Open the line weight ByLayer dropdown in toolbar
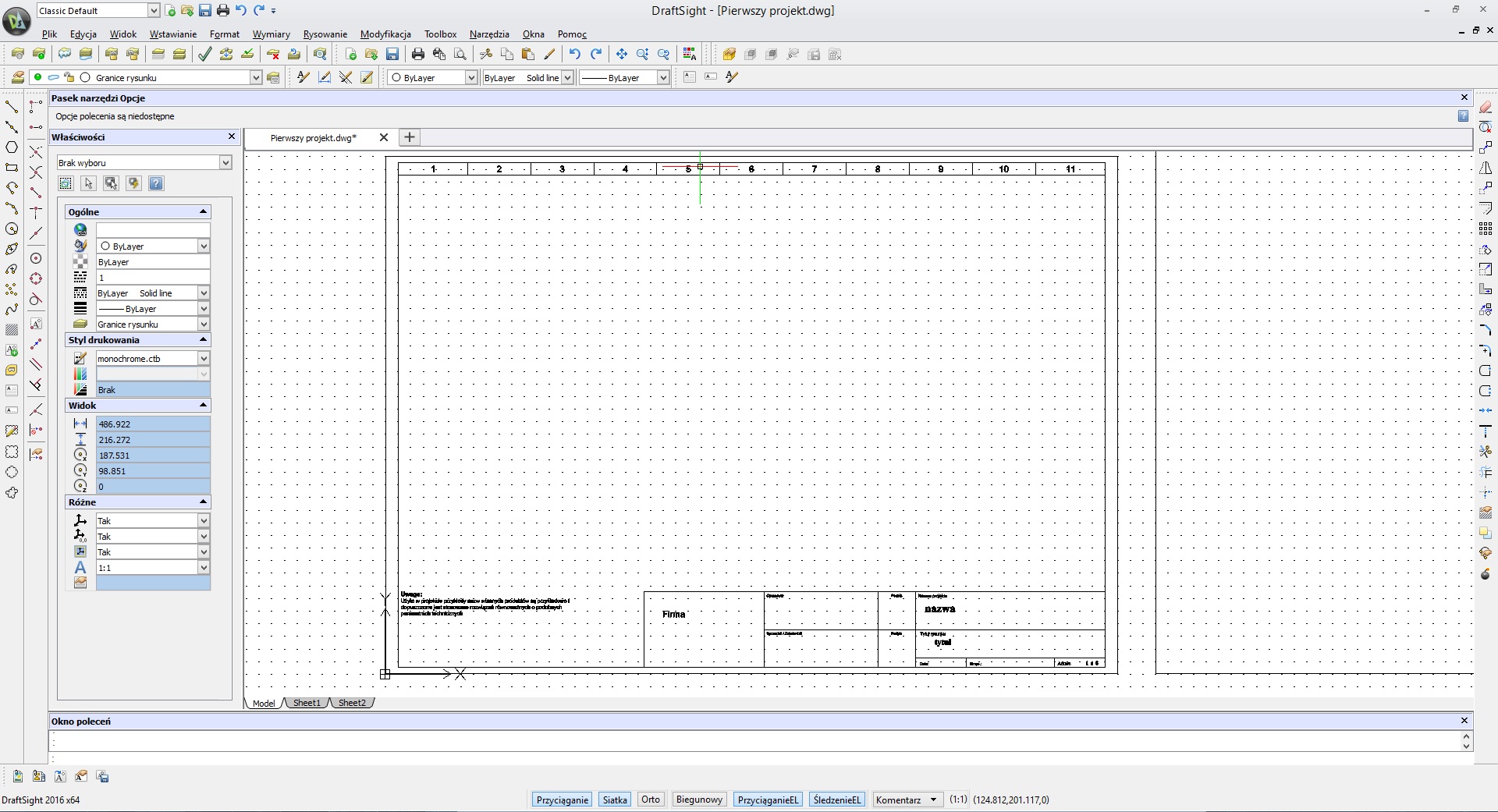 point(663,77)
